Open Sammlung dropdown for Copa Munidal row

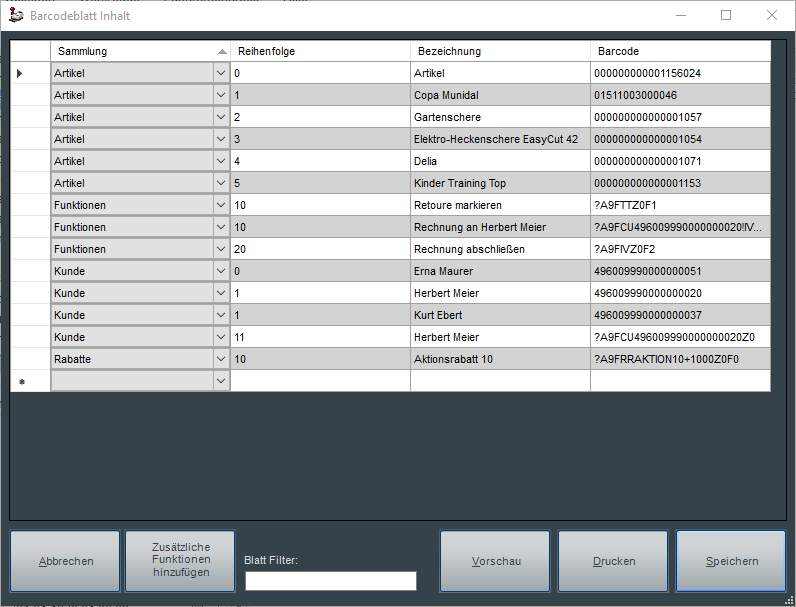coord(221,95)
